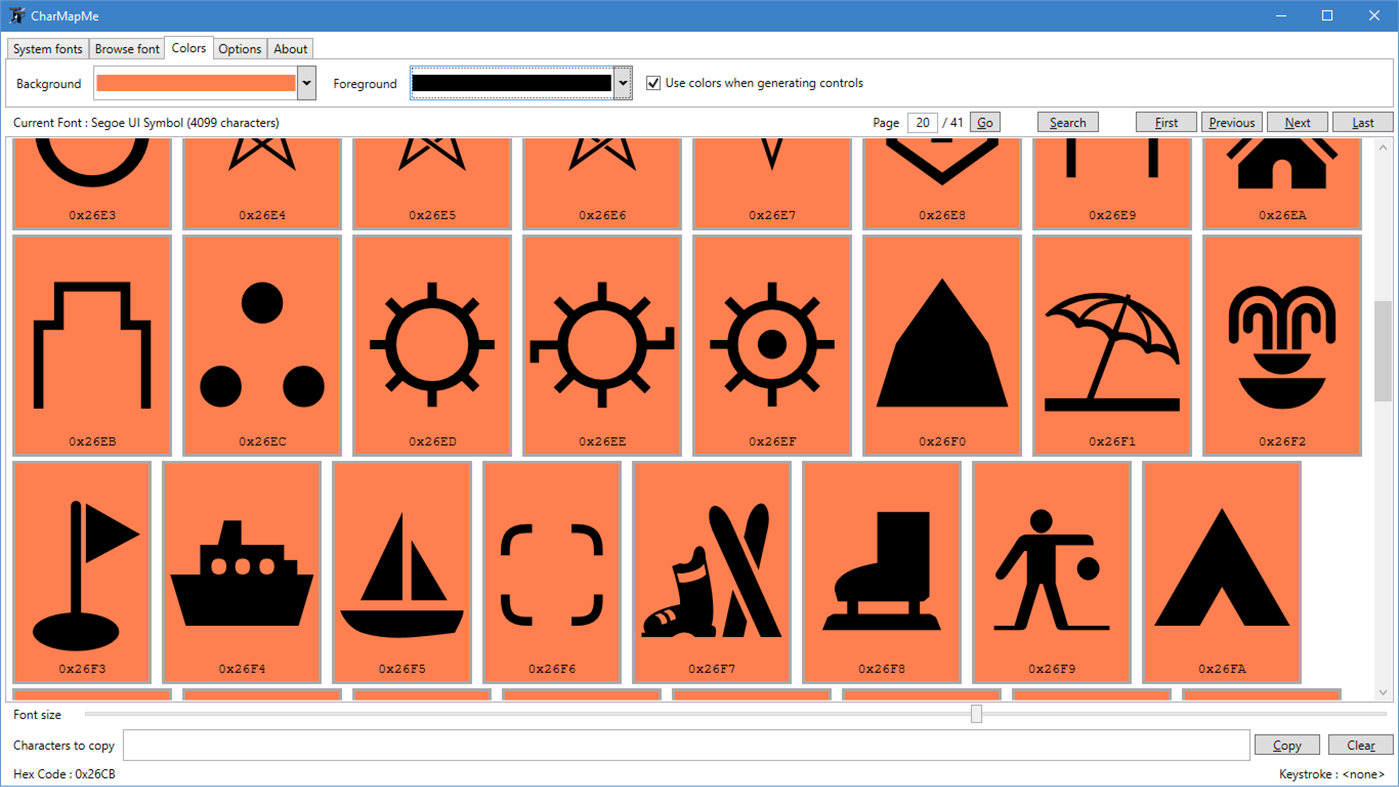Pick the three dots glyph 0x26EC

tap(262, 345)
